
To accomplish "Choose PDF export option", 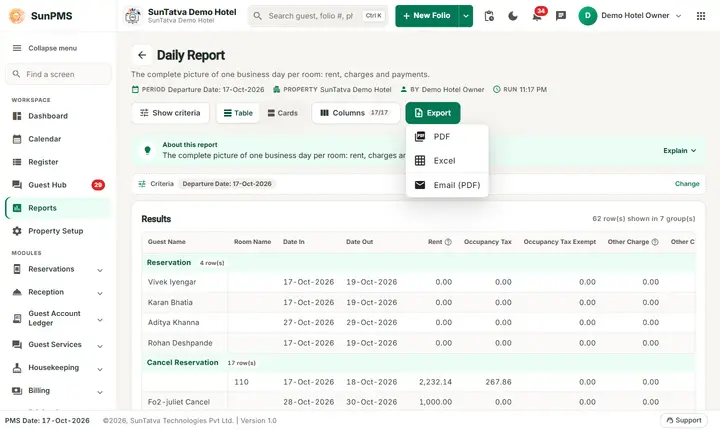I will click(x=447, y=137).
